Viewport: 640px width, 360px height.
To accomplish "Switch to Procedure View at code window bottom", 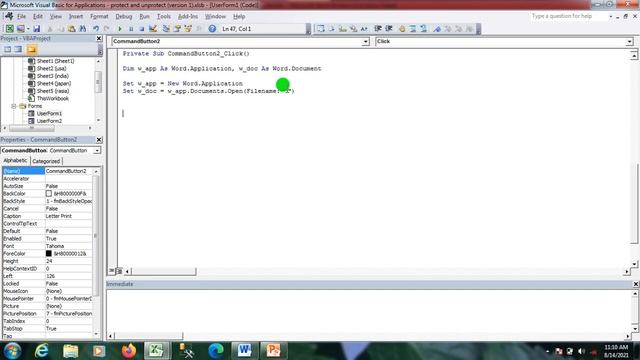I will point(112,271).
